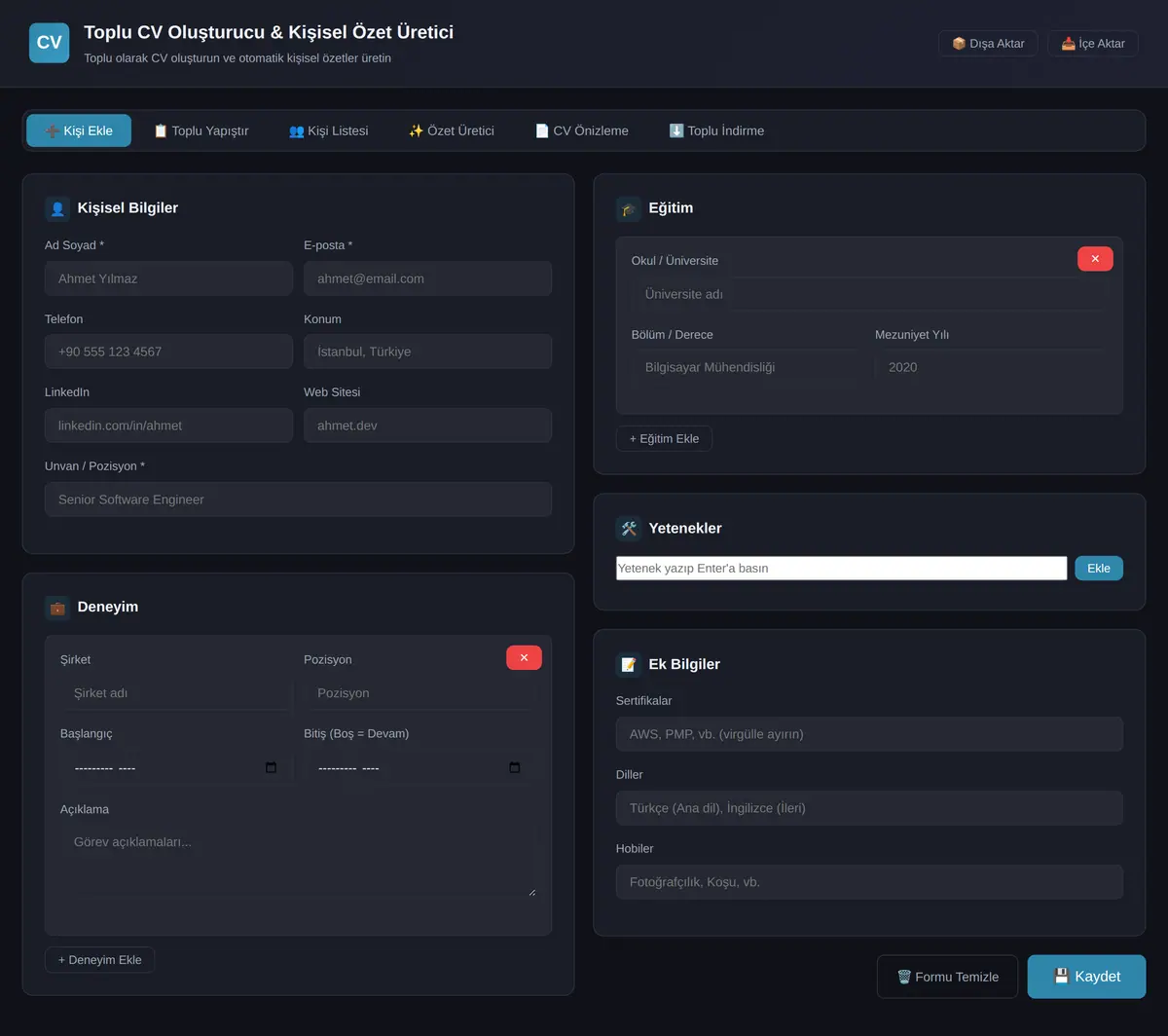
Task: Focus the Diller input field
Action: pos(869,808)
